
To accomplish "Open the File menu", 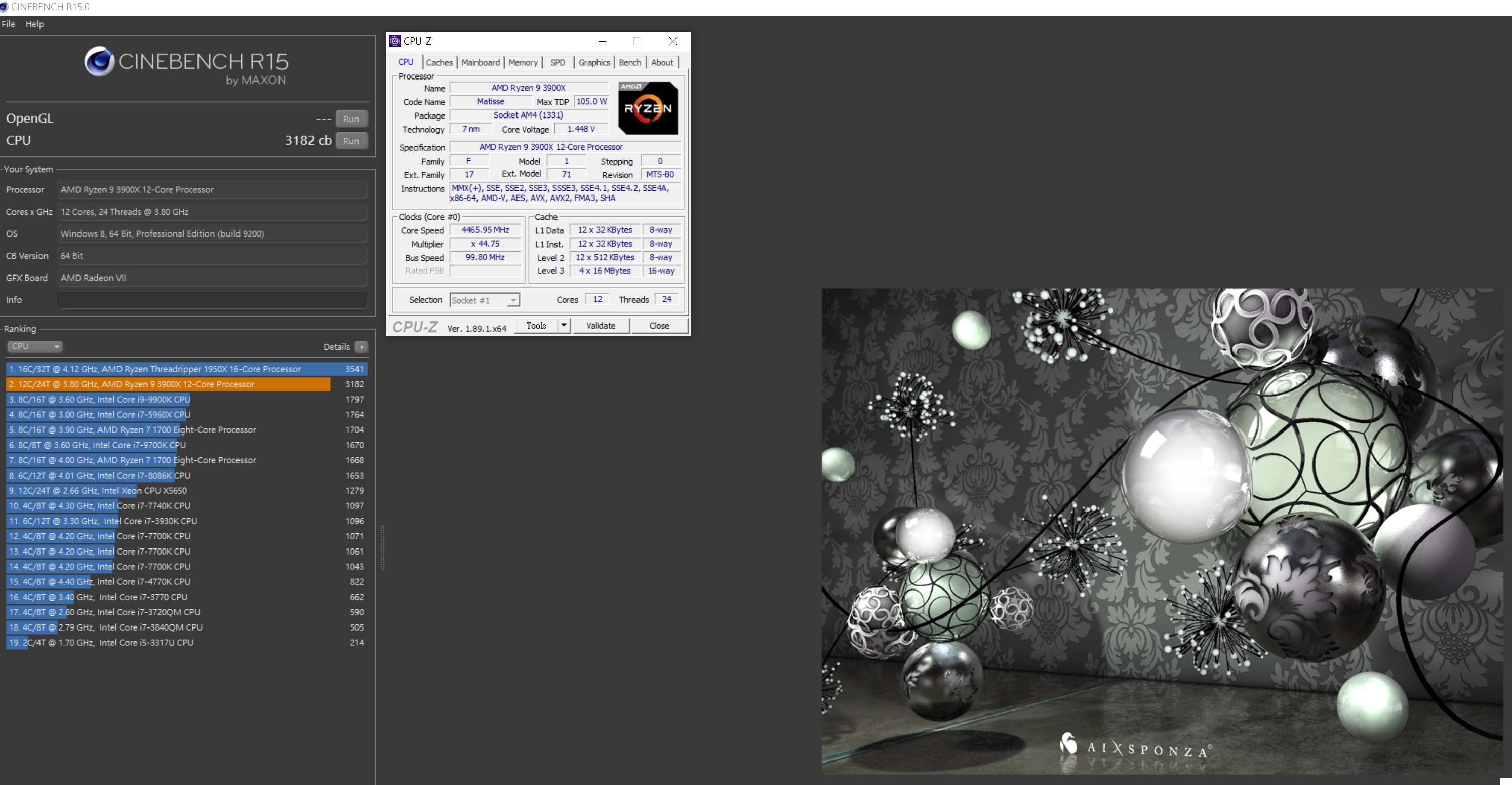I will 8,24.
